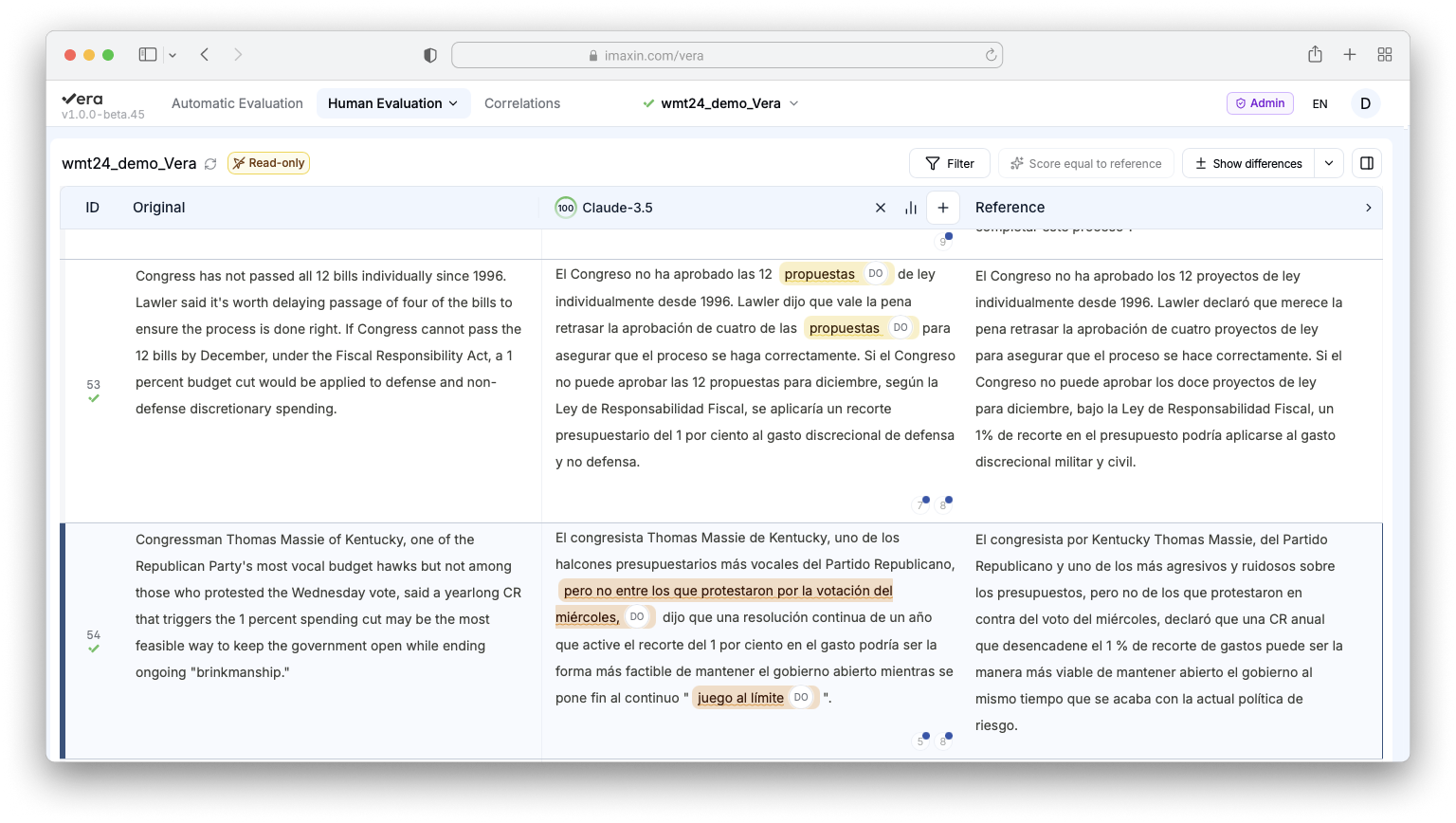Click the DO tag after 'miércoles,'

point(637,617)
